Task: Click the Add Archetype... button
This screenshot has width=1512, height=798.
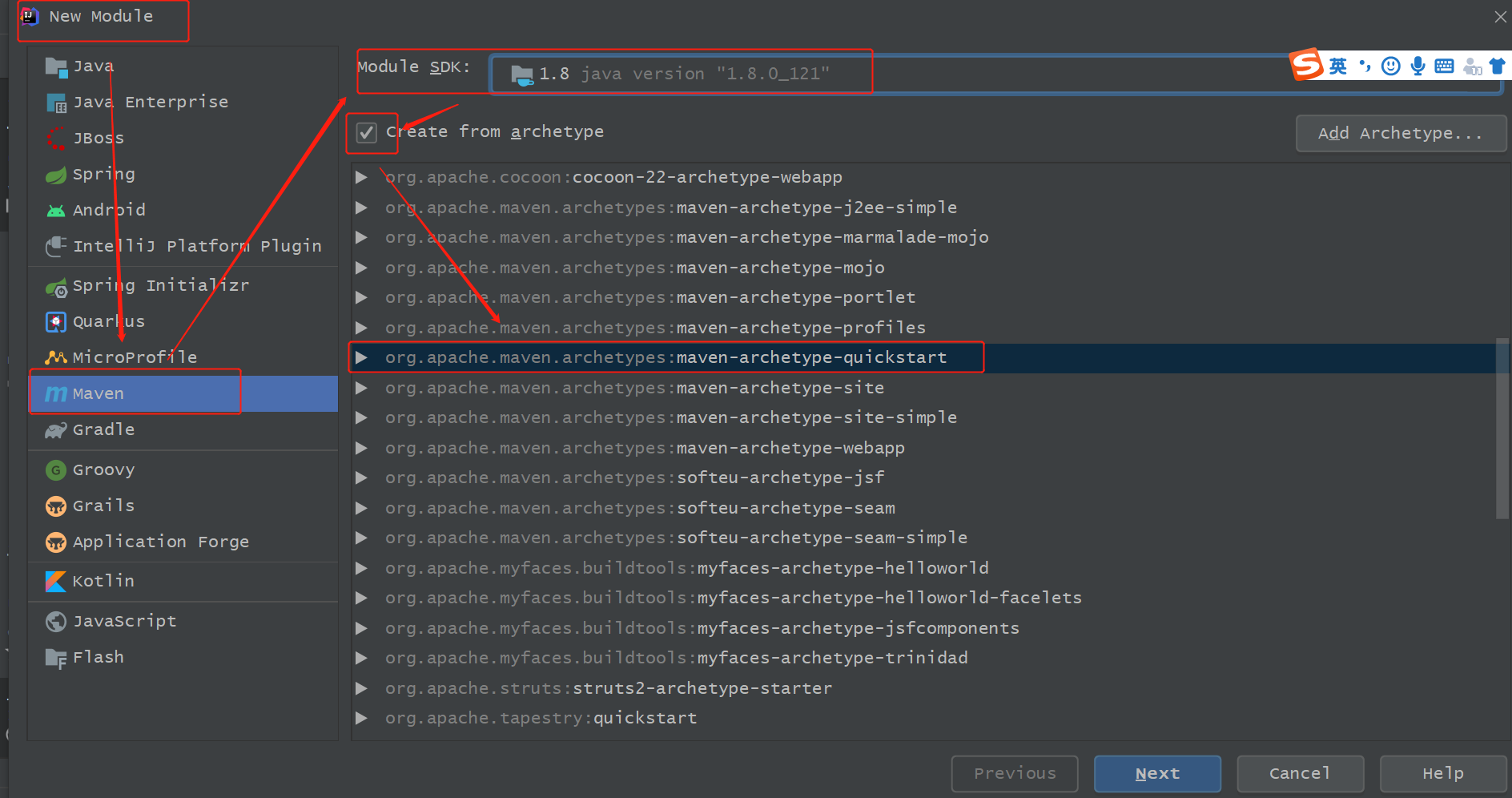Action: pos(1401,133)
